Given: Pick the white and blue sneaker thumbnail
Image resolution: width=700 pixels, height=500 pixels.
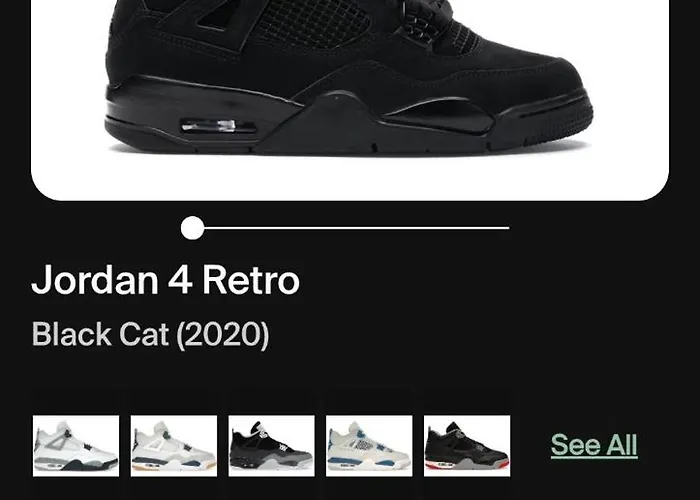Looking at the screenshot, I should (369, 446).
